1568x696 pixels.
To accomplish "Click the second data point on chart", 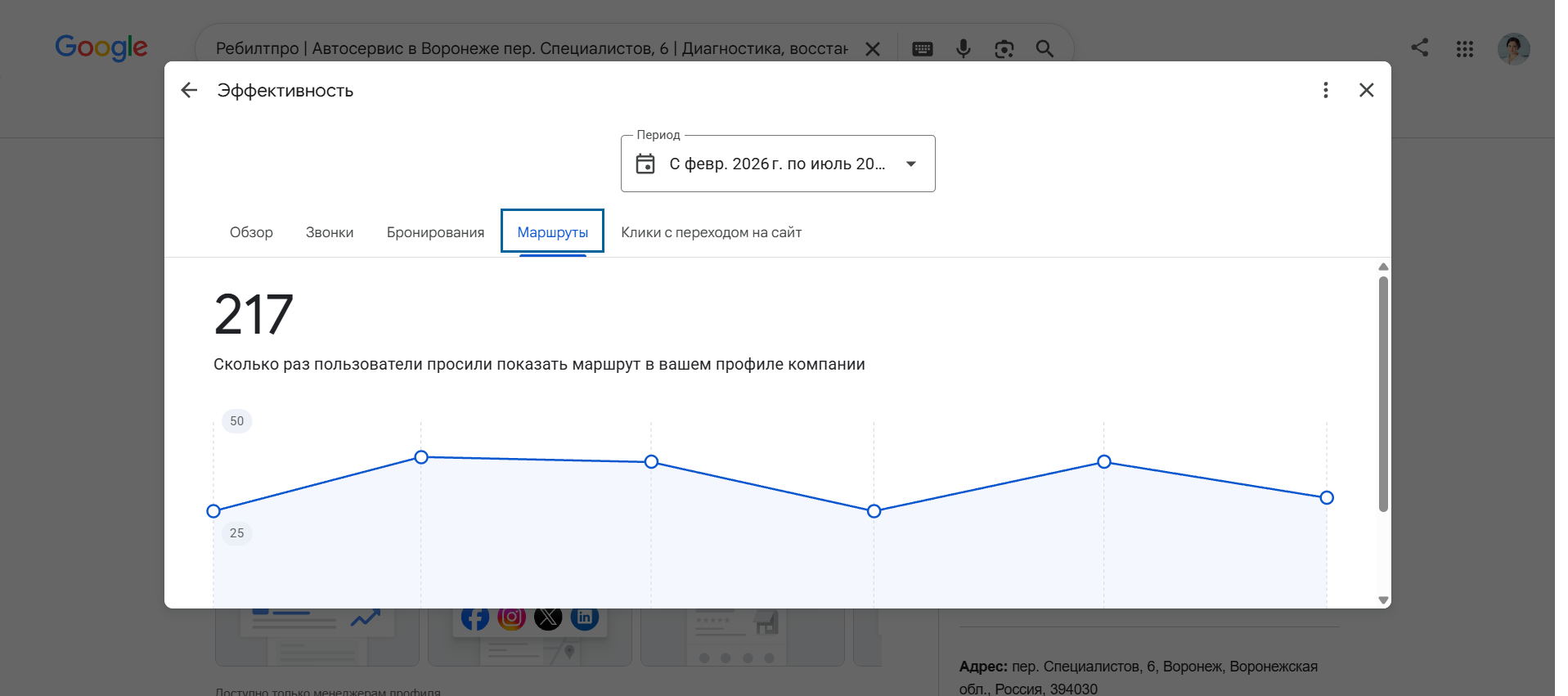I will [x=421, y=457].
